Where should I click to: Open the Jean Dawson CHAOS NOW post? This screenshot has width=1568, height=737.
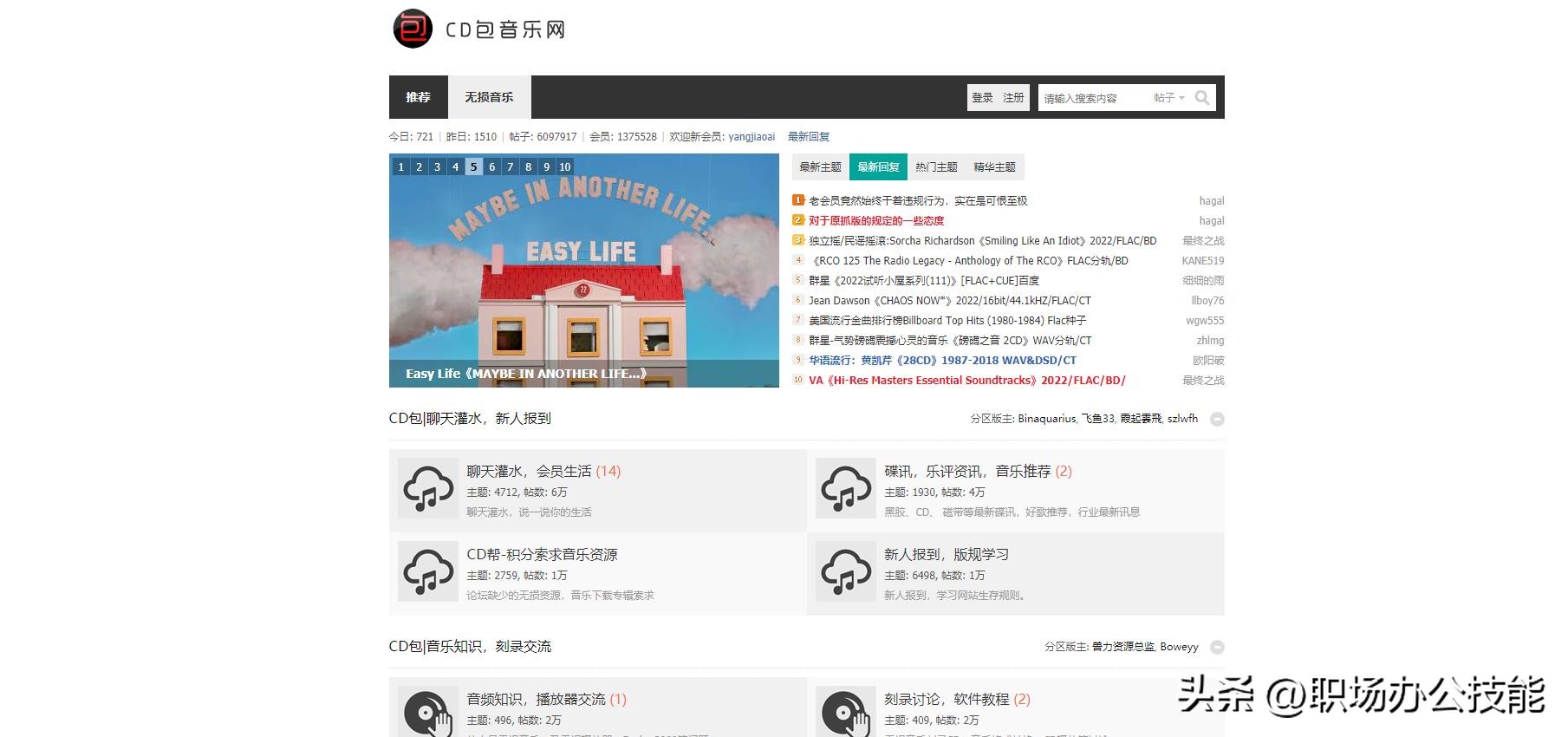[x=950, y=301]
